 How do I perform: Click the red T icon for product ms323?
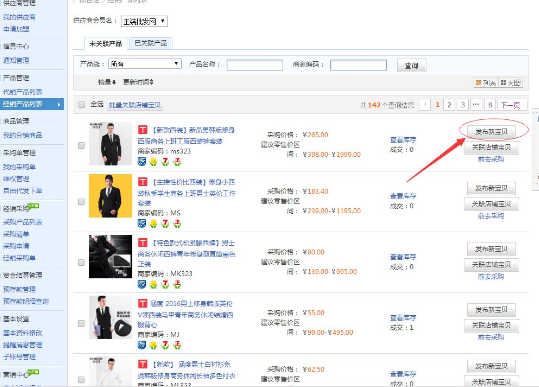tap(142, 130)
